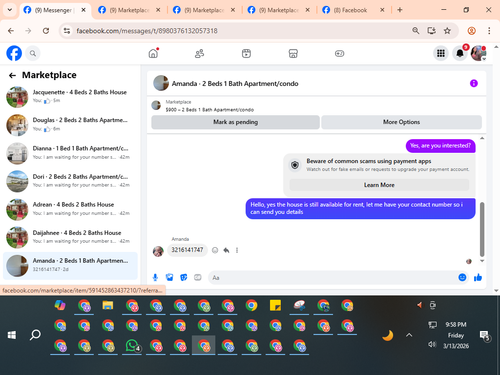This screenshot has width=500, height=375.
Task: Bookmark this page with star icon
Action: [447, 31]
